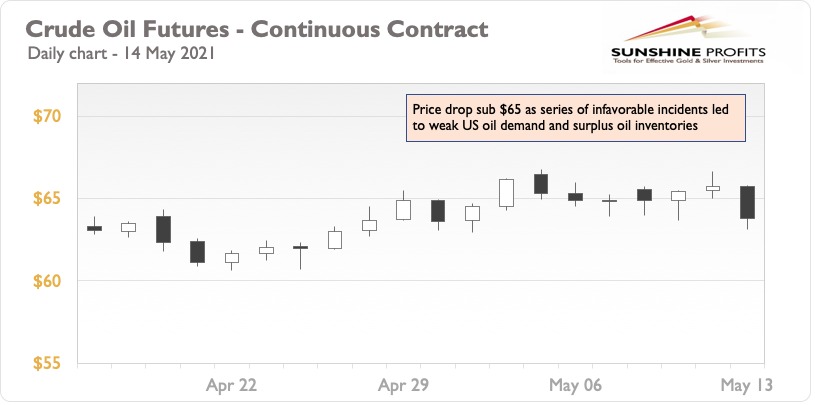Click the Apr 22 date label
815x405 pixels.
[x=231, y=385]
